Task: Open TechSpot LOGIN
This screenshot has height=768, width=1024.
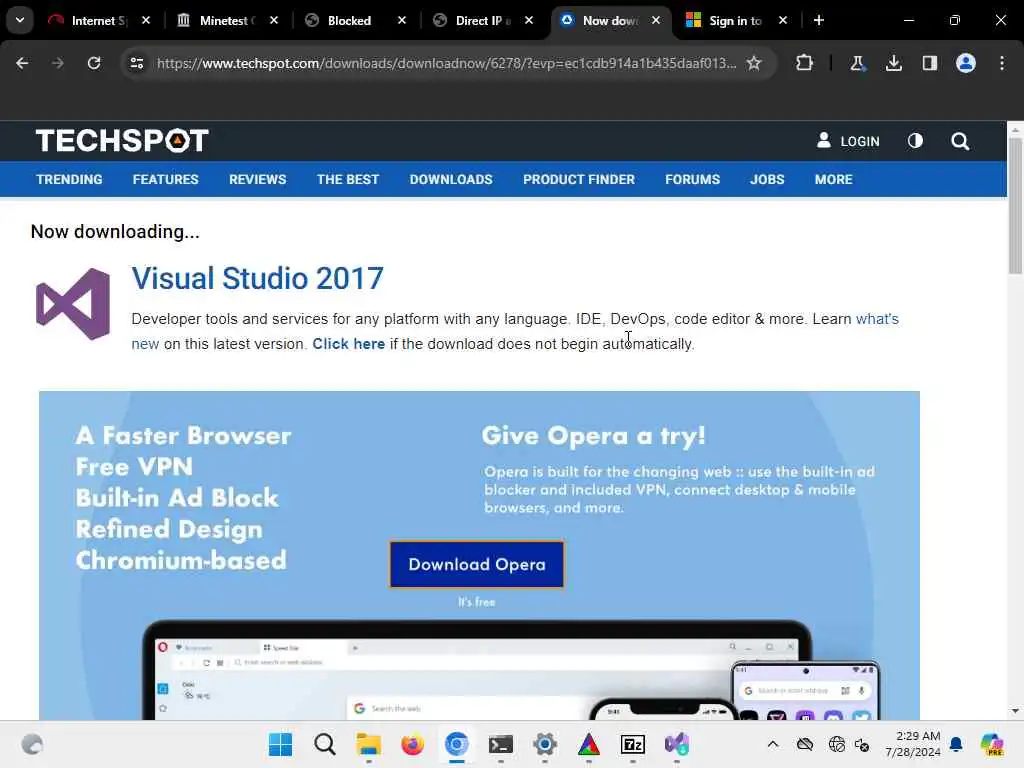Action: (848, 140)
